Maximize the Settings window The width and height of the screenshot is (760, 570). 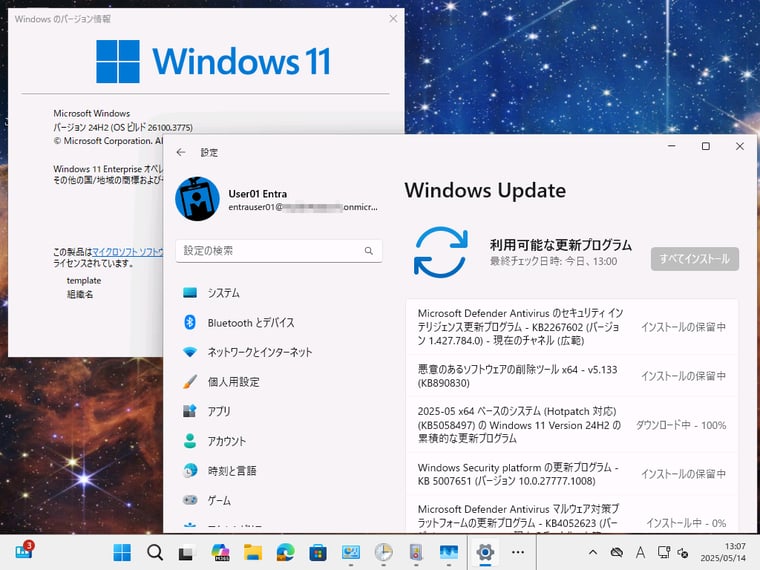click(706, 146)
